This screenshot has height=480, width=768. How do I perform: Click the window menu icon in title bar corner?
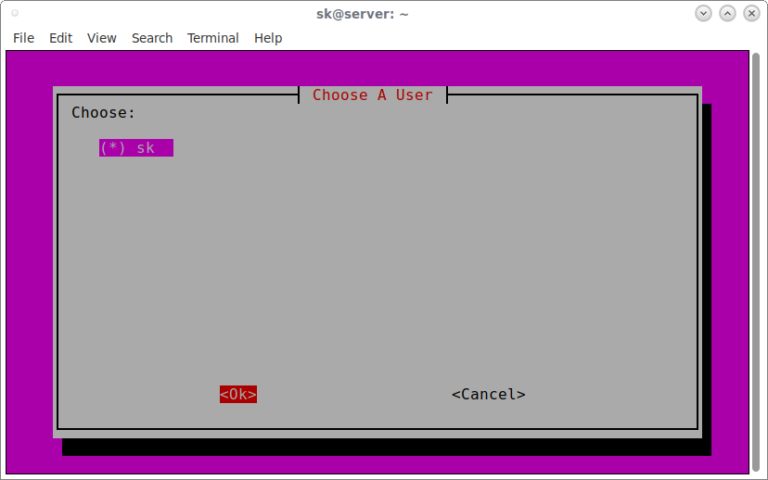tap(15, 13)
